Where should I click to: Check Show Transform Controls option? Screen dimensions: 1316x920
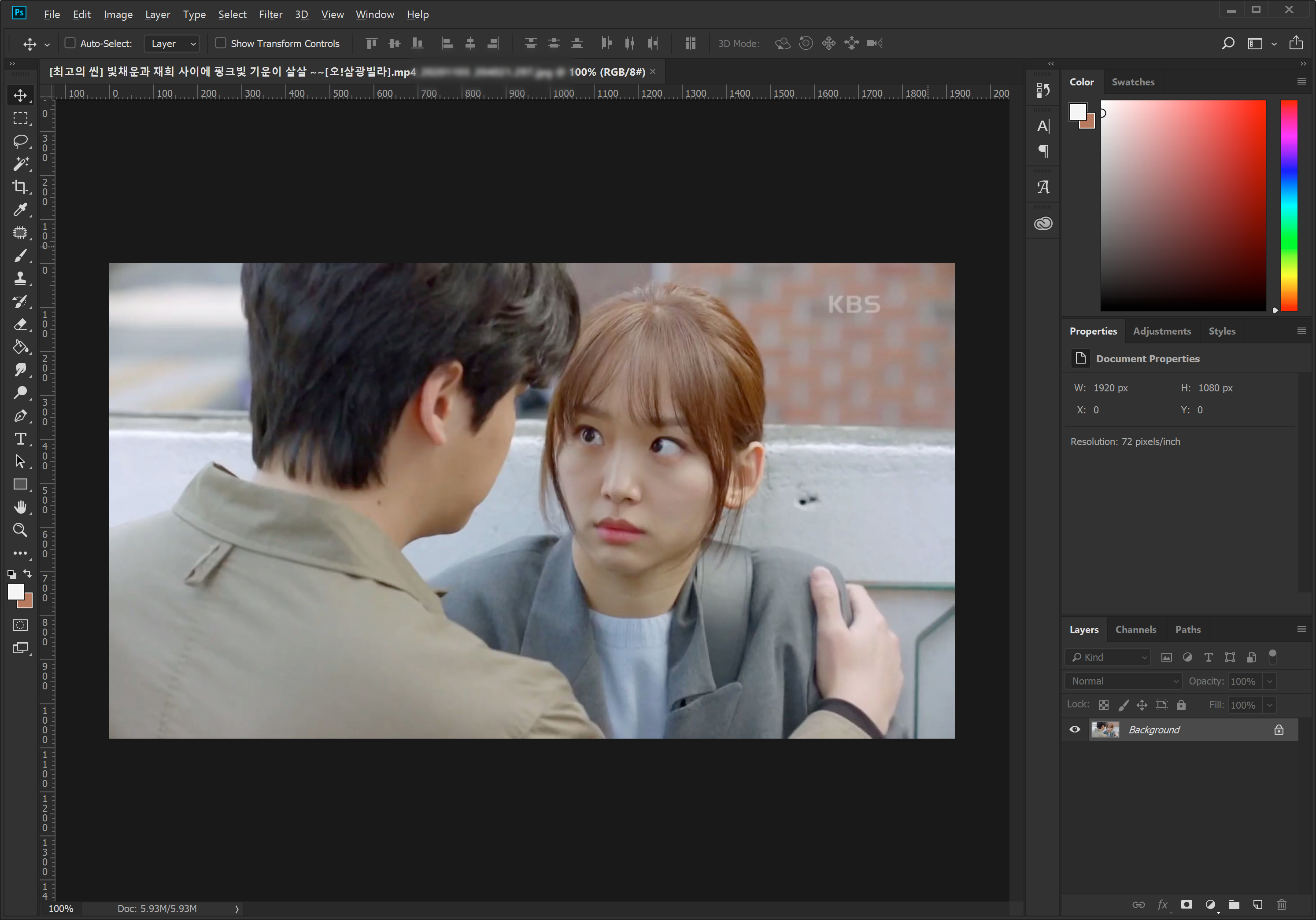(x=220, y=43)
